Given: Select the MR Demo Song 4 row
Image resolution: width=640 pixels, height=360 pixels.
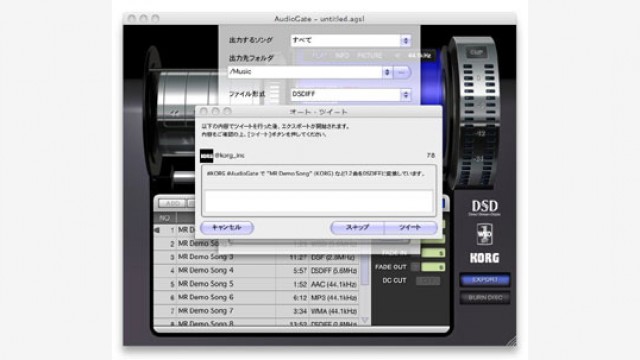Looking at the screenshot, I should pos(256,270).
